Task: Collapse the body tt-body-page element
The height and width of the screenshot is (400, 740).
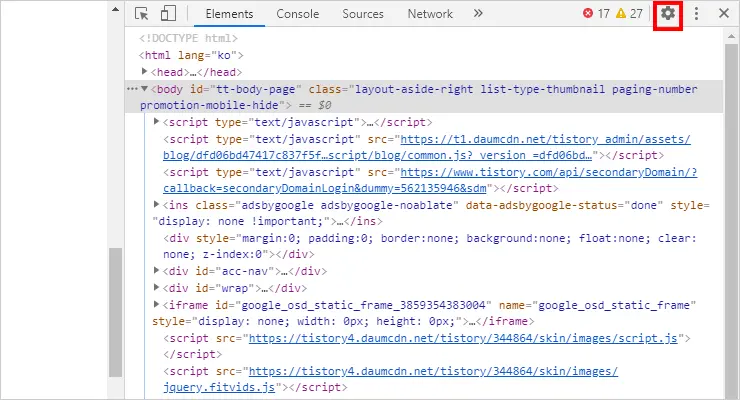Action: 147,89
